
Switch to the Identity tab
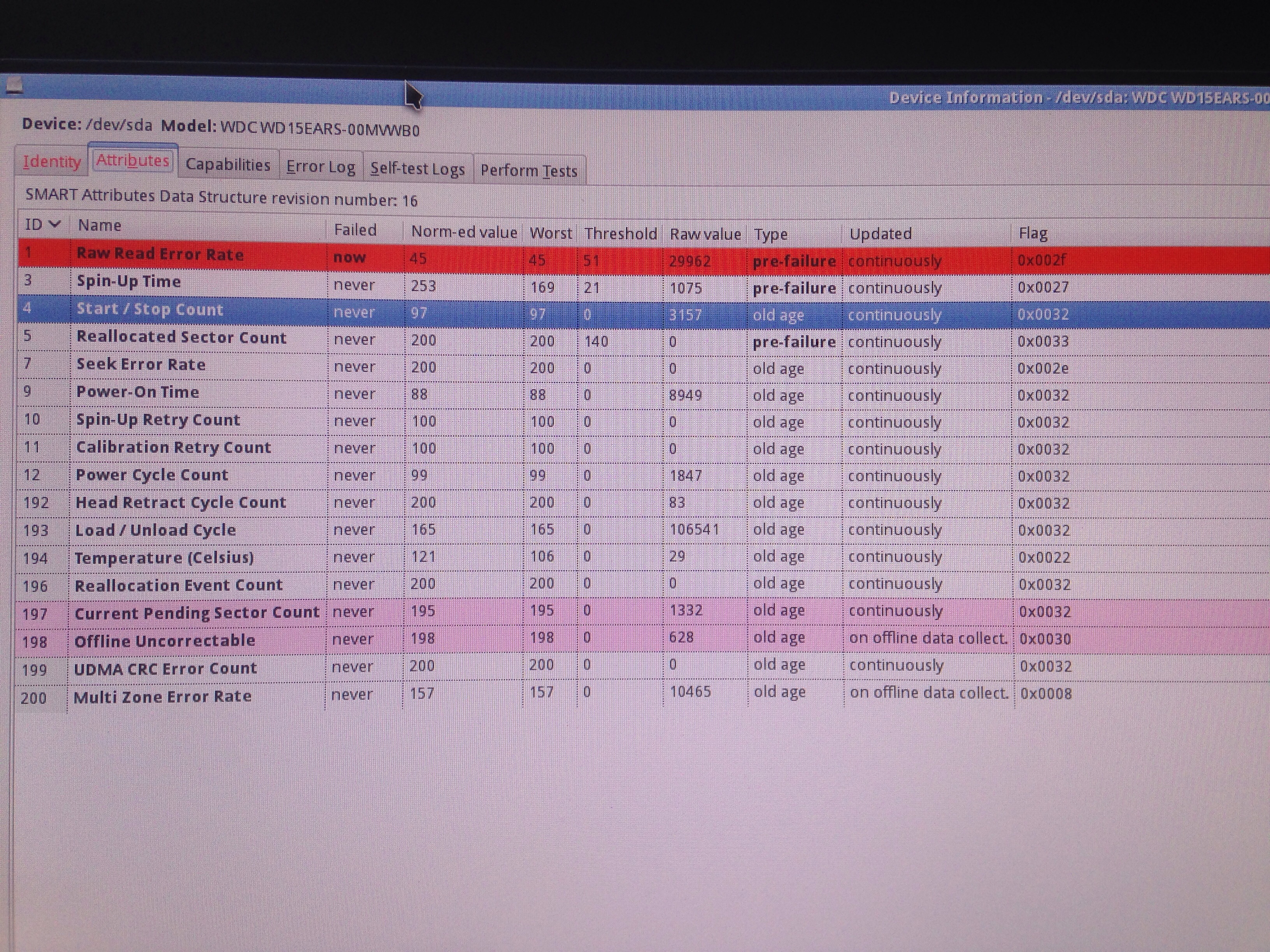[52, 161]
